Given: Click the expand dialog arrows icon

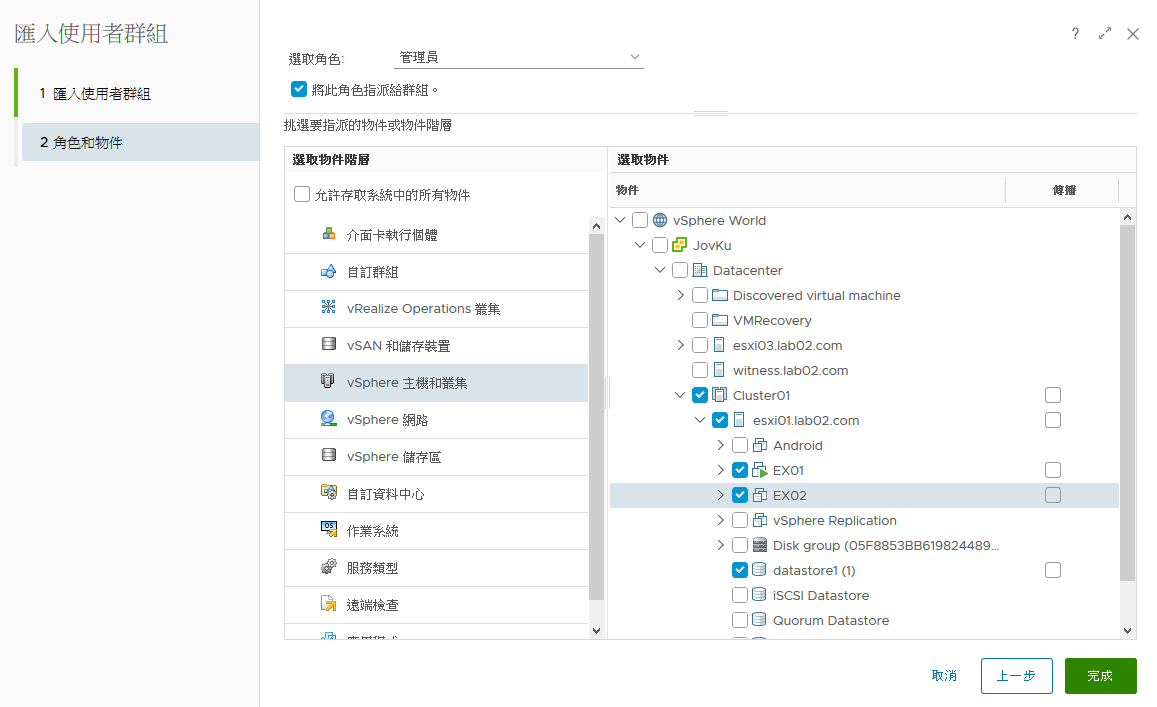Looking at the screenshot, I should tap(1105, 33).
